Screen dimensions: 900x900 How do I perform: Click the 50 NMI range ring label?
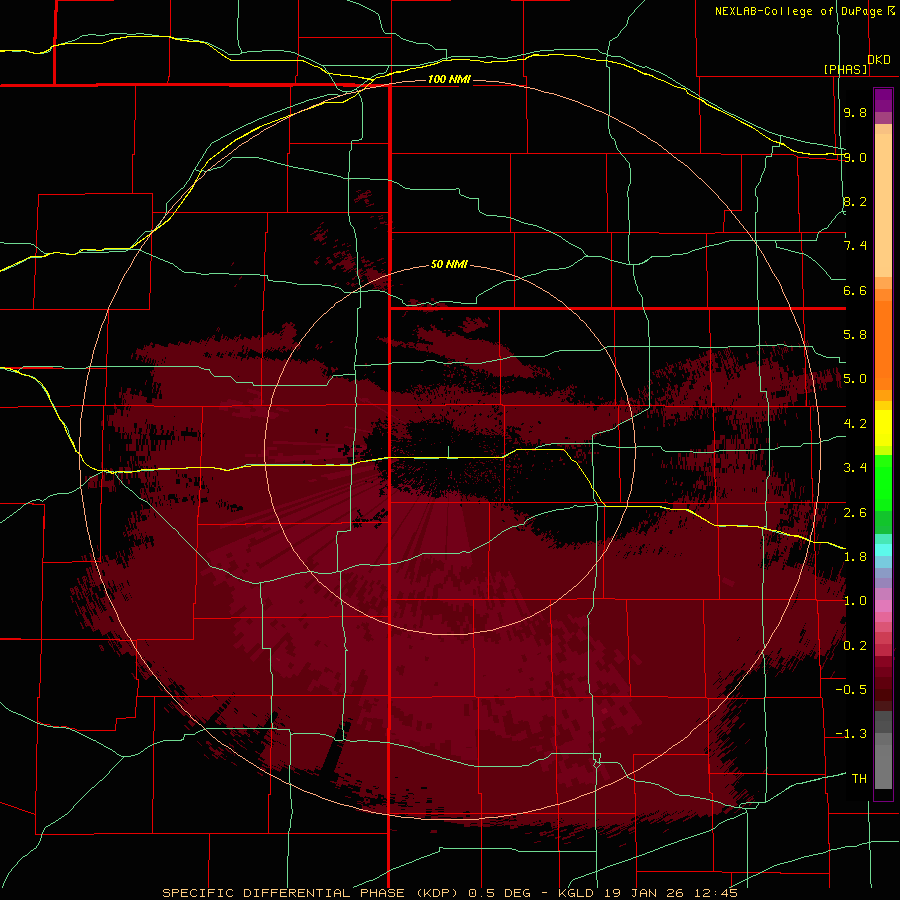click(449, 264)
